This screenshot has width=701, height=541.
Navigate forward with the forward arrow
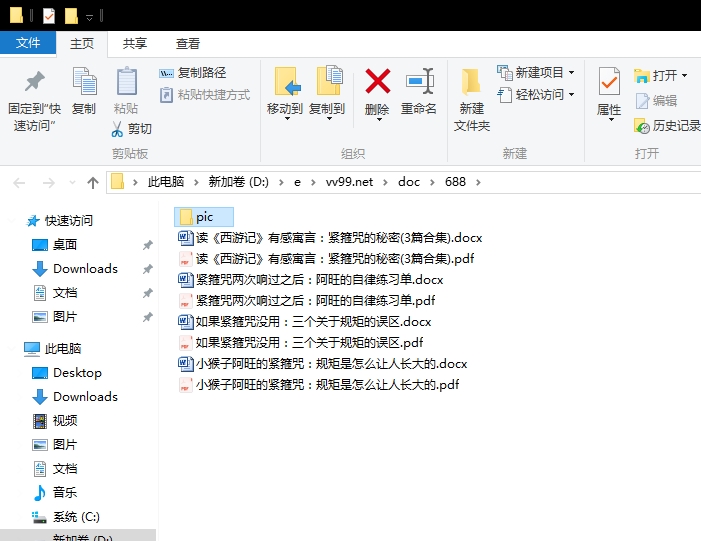point(48,182)
